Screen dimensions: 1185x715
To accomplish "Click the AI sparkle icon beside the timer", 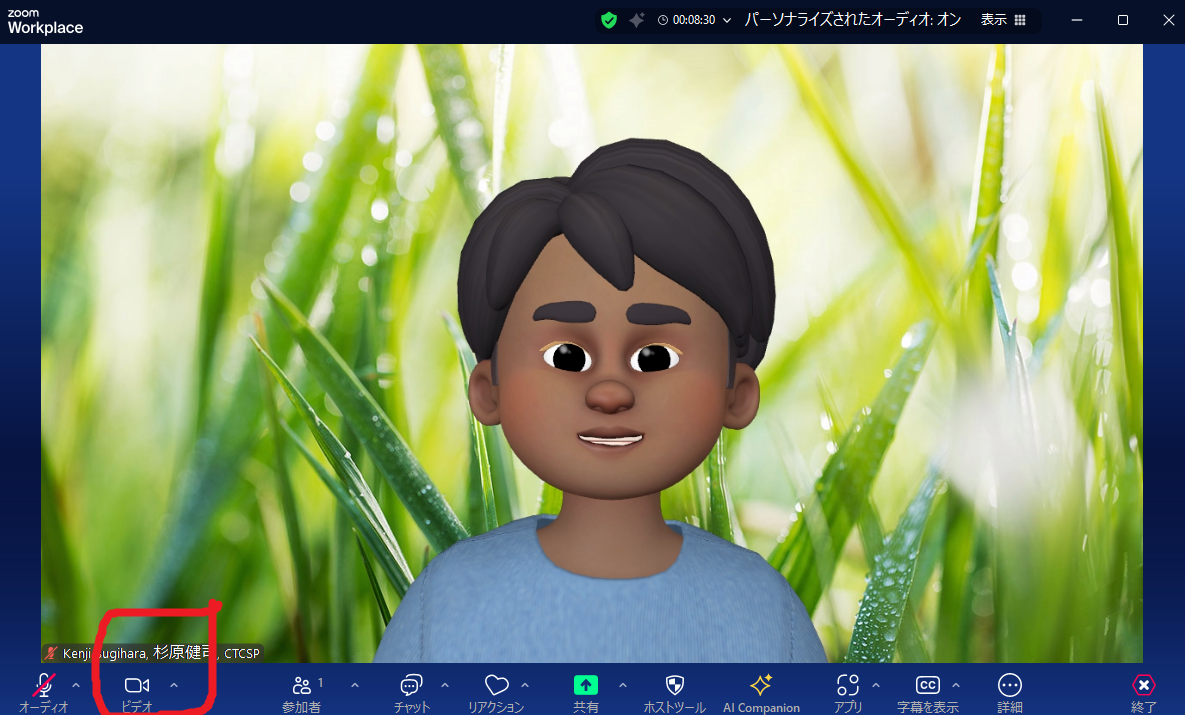I will coord(636,20).
